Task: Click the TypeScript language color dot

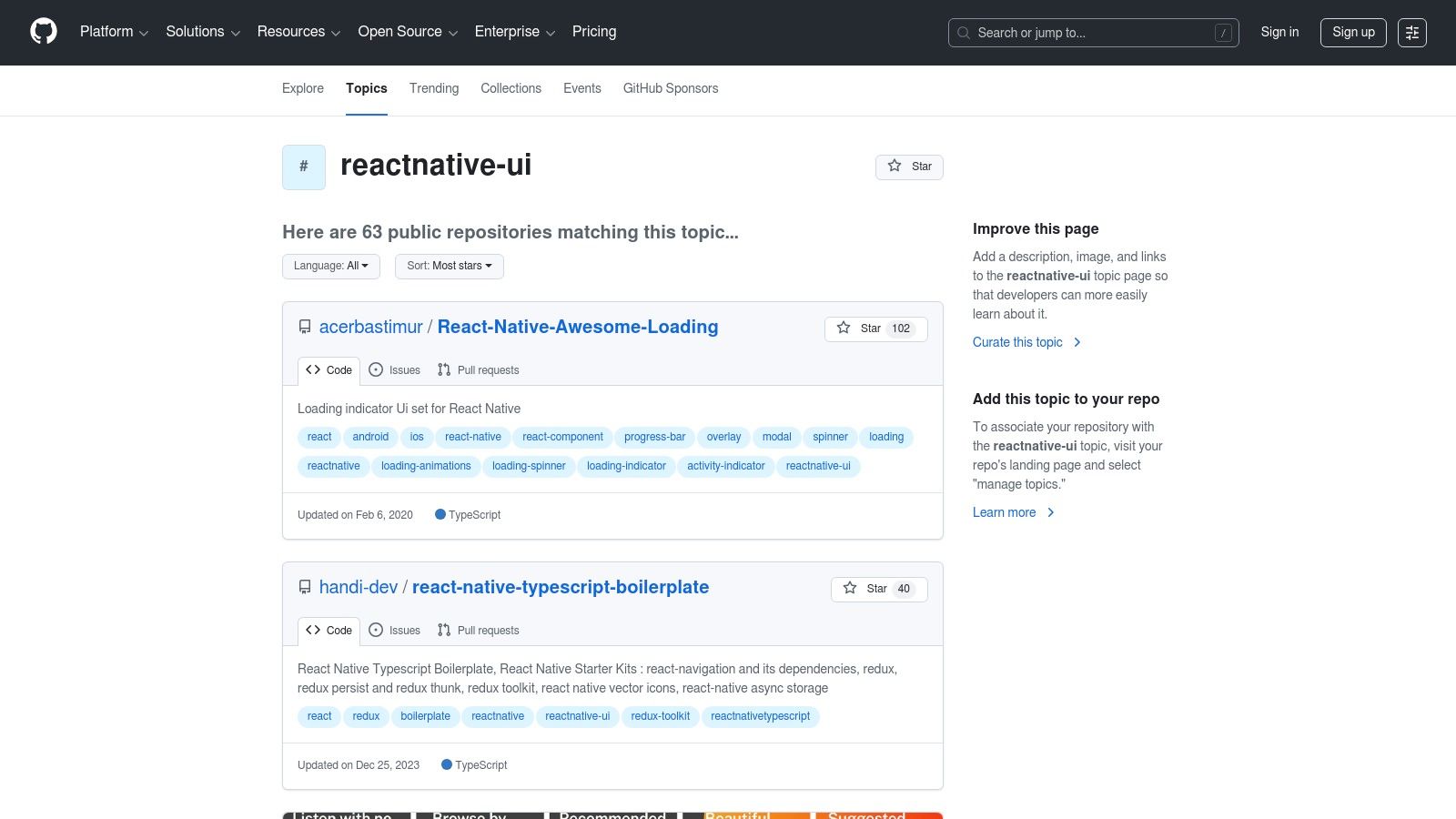Action: [x=440, y=515]
